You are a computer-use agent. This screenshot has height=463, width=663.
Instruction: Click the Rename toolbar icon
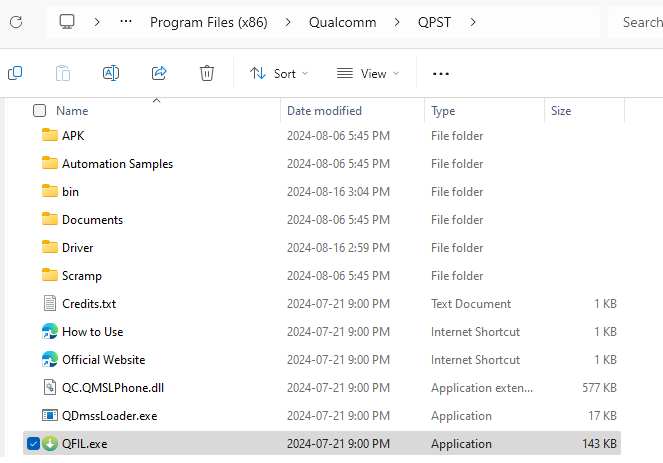click(x=111, y=73)
